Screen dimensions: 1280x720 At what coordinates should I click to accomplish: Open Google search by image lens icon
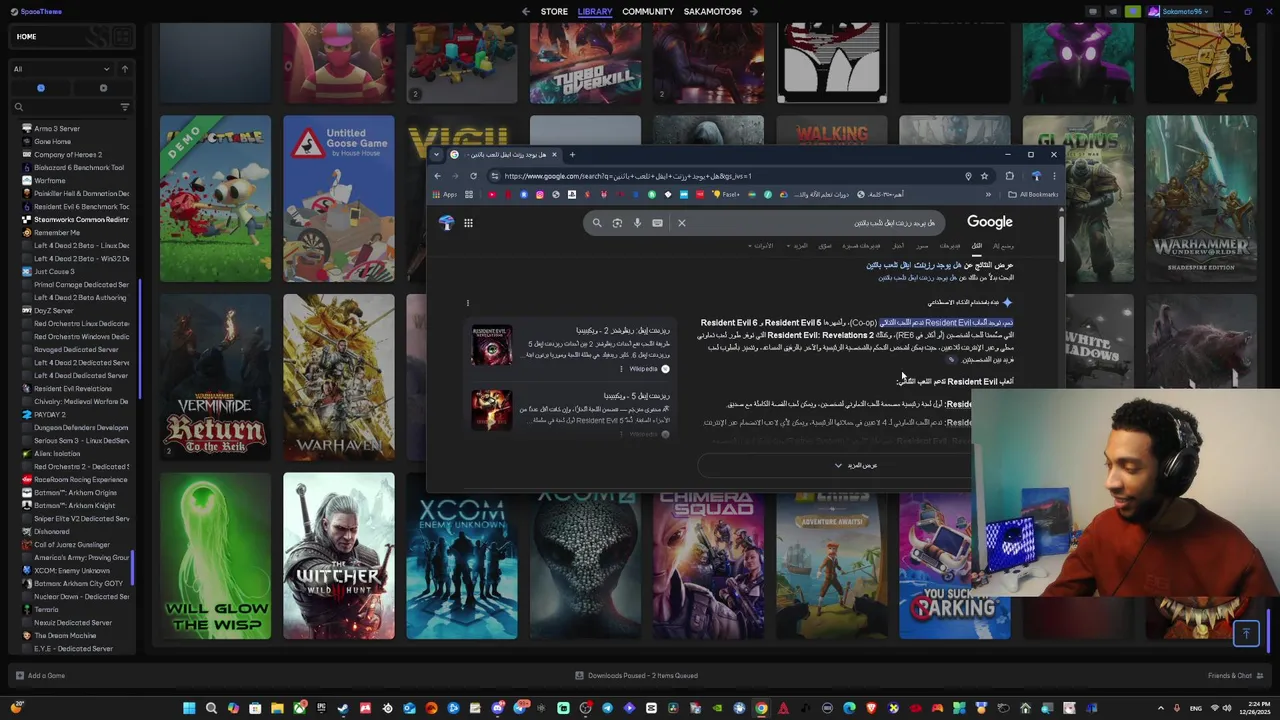(617, 223)
